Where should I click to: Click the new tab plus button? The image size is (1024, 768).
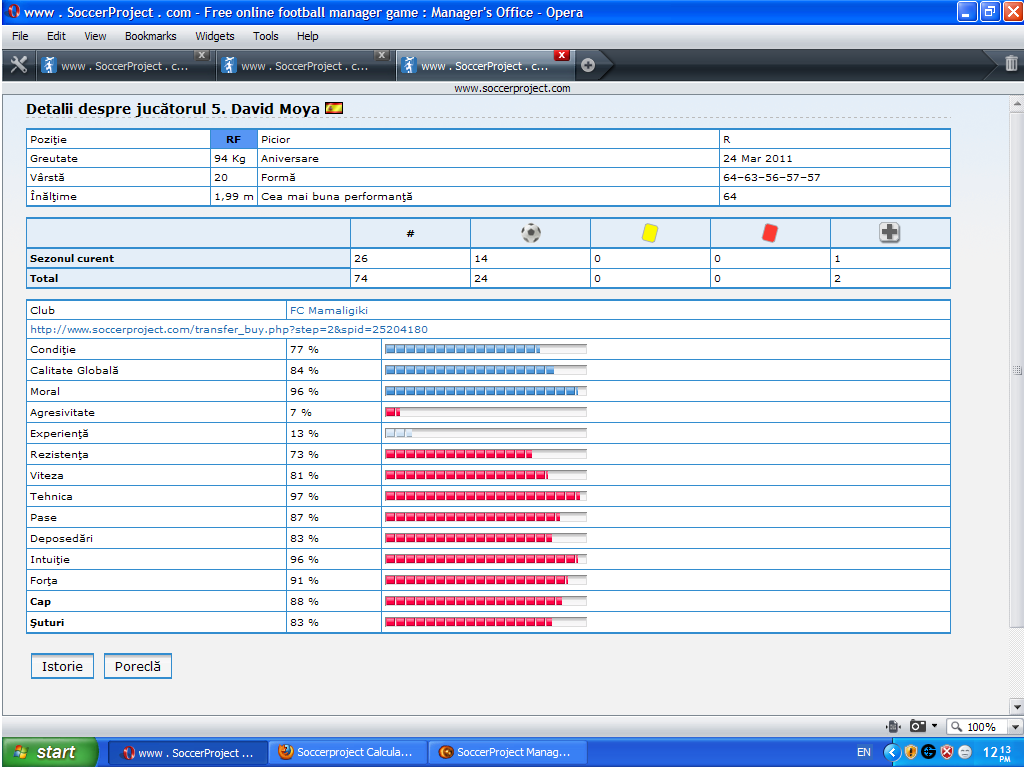(x=588, y=65)
